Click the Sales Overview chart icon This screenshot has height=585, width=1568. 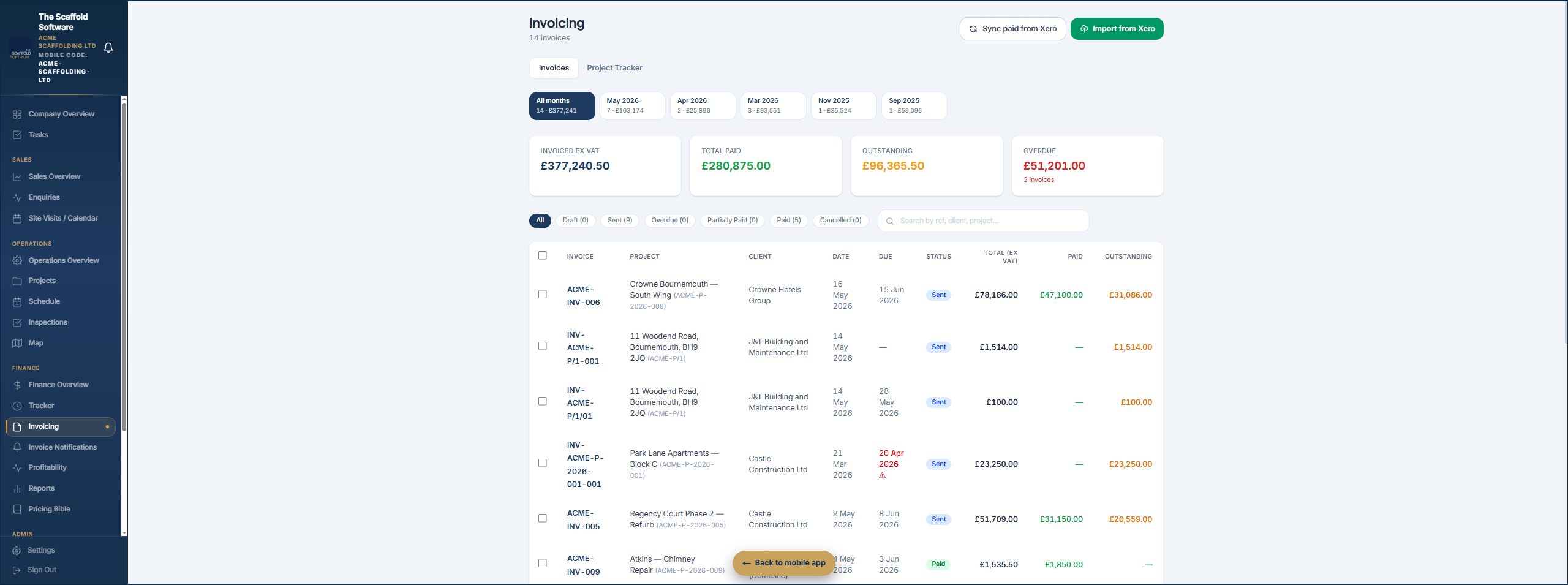click(x=17, y=177)
